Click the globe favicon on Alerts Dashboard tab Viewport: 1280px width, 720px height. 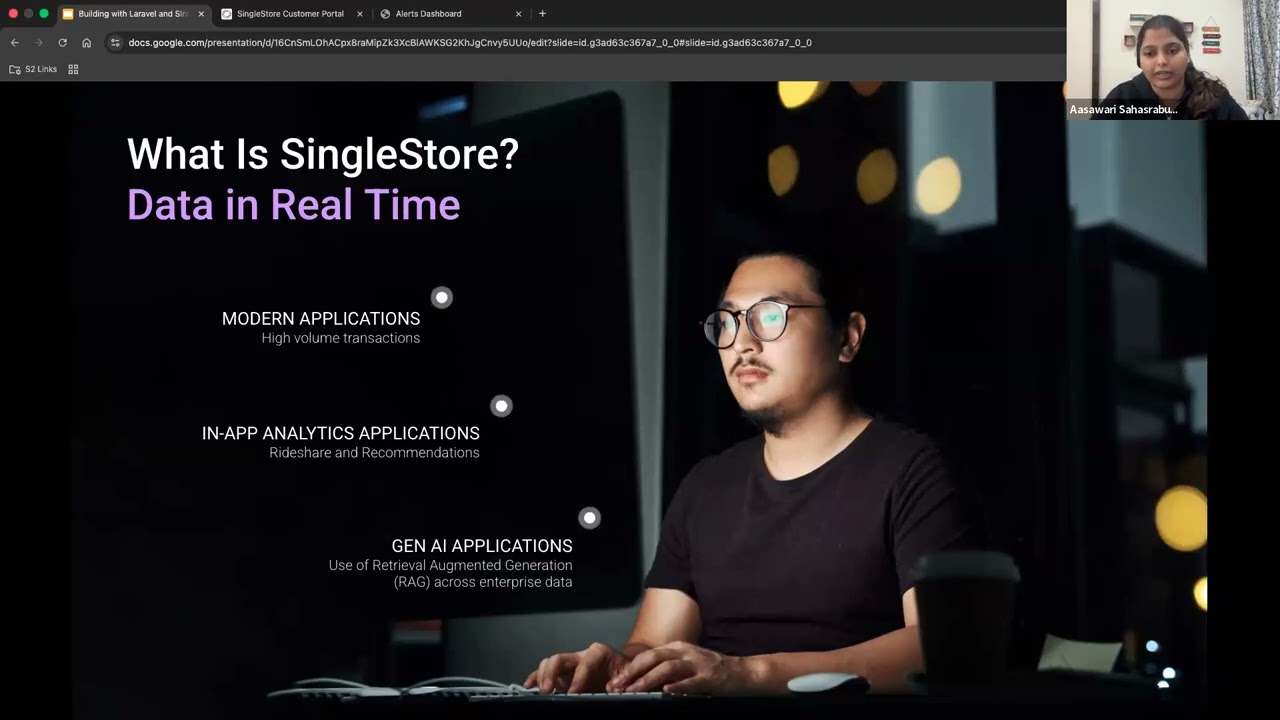click(x=386, y=14)
